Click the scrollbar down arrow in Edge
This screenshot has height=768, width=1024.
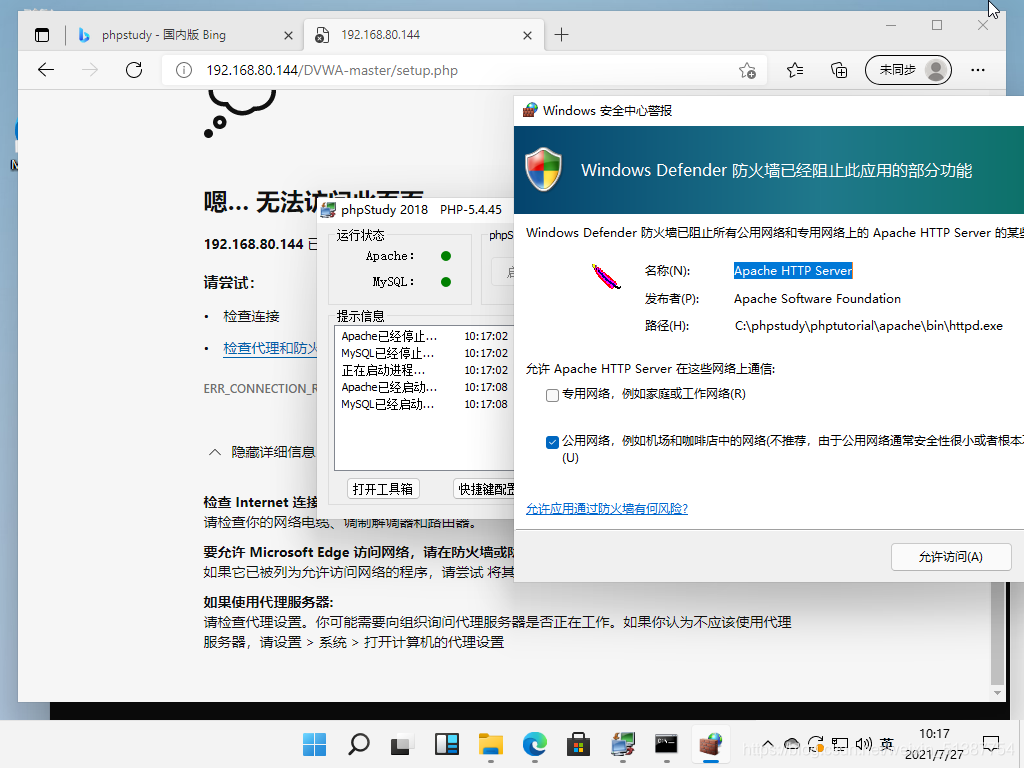[x=997, y=692]
